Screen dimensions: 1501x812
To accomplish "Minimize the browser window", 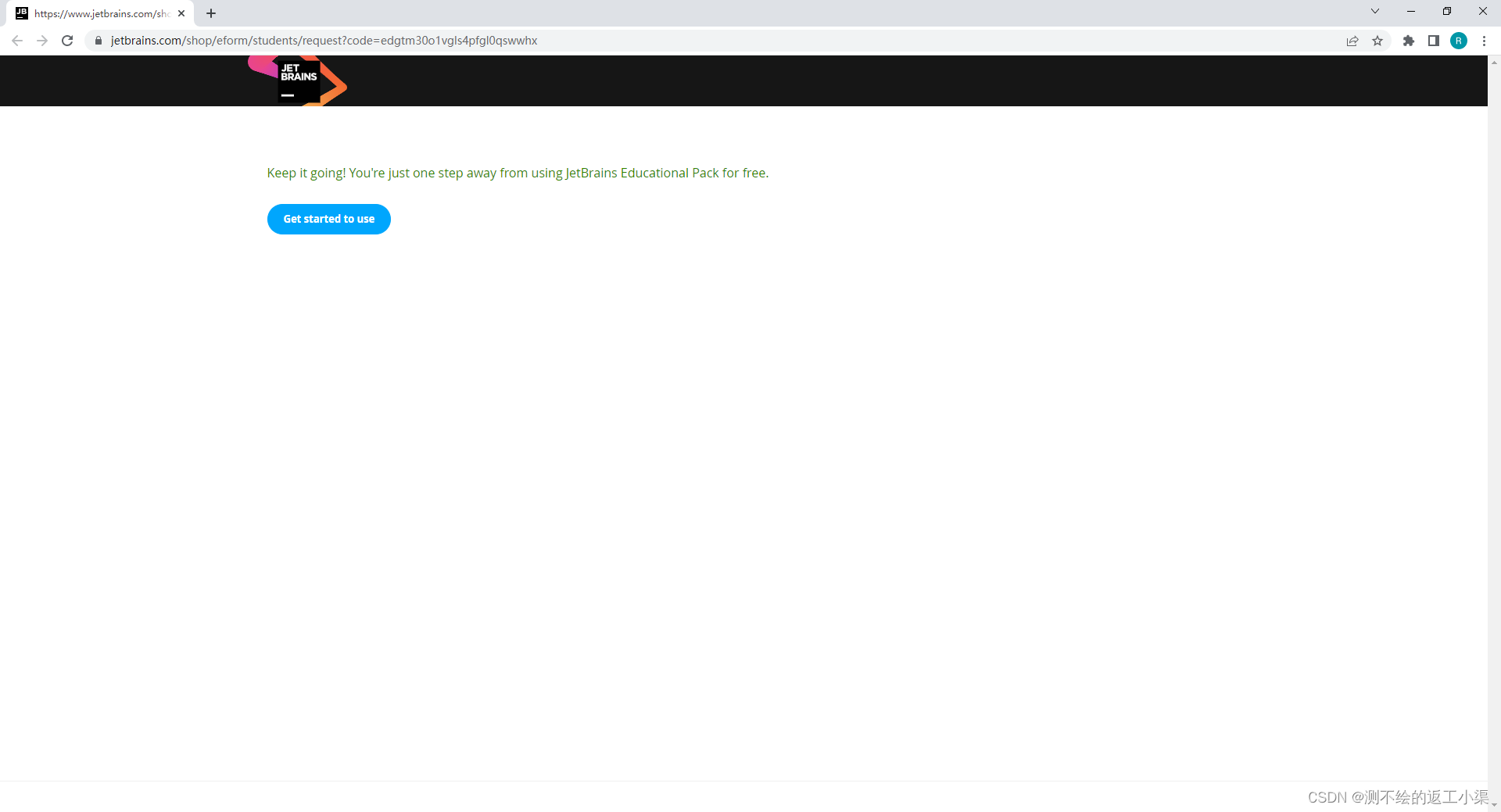I will tap(1411, 11).
